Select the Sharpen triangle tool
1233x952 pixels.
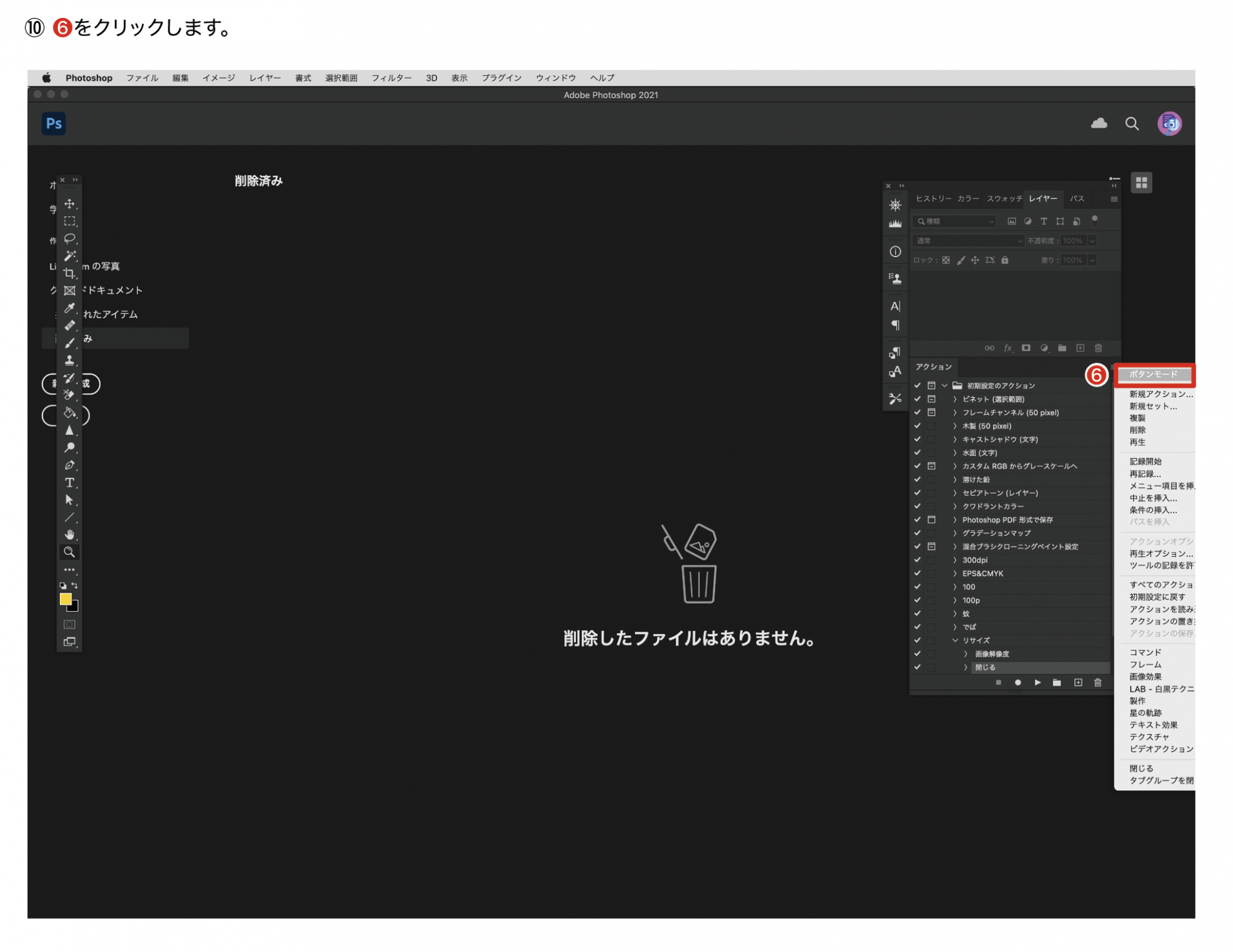pyautogui.click(x=70, y=430)
